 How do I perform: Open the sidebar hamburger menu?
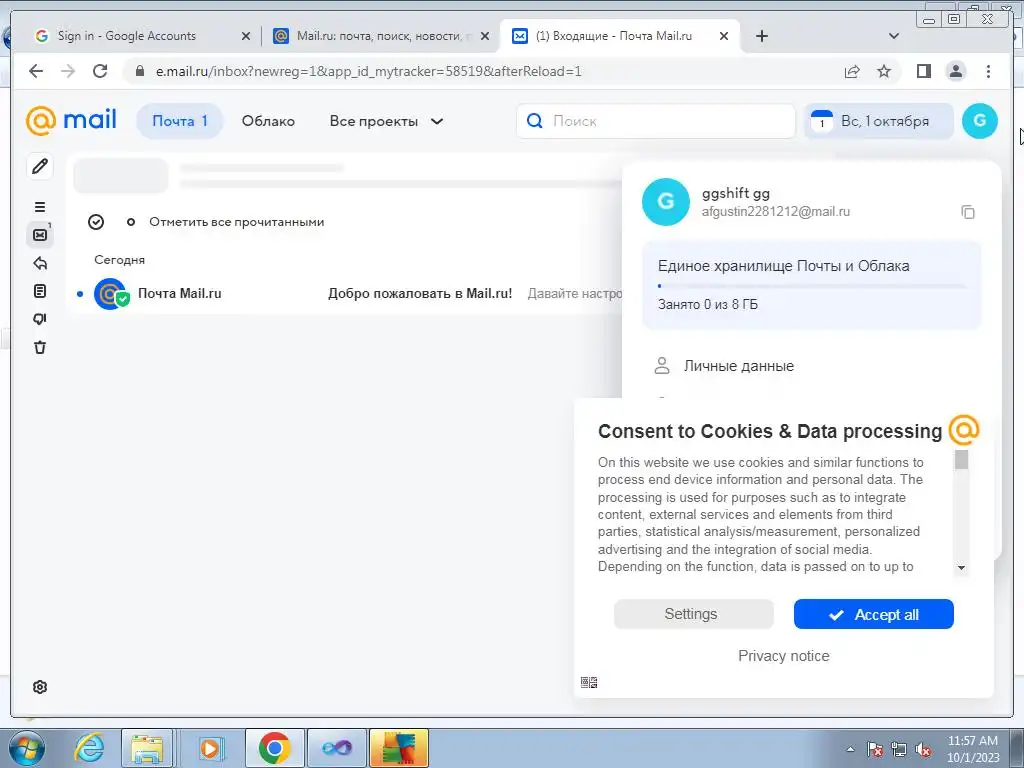[40, 207]
